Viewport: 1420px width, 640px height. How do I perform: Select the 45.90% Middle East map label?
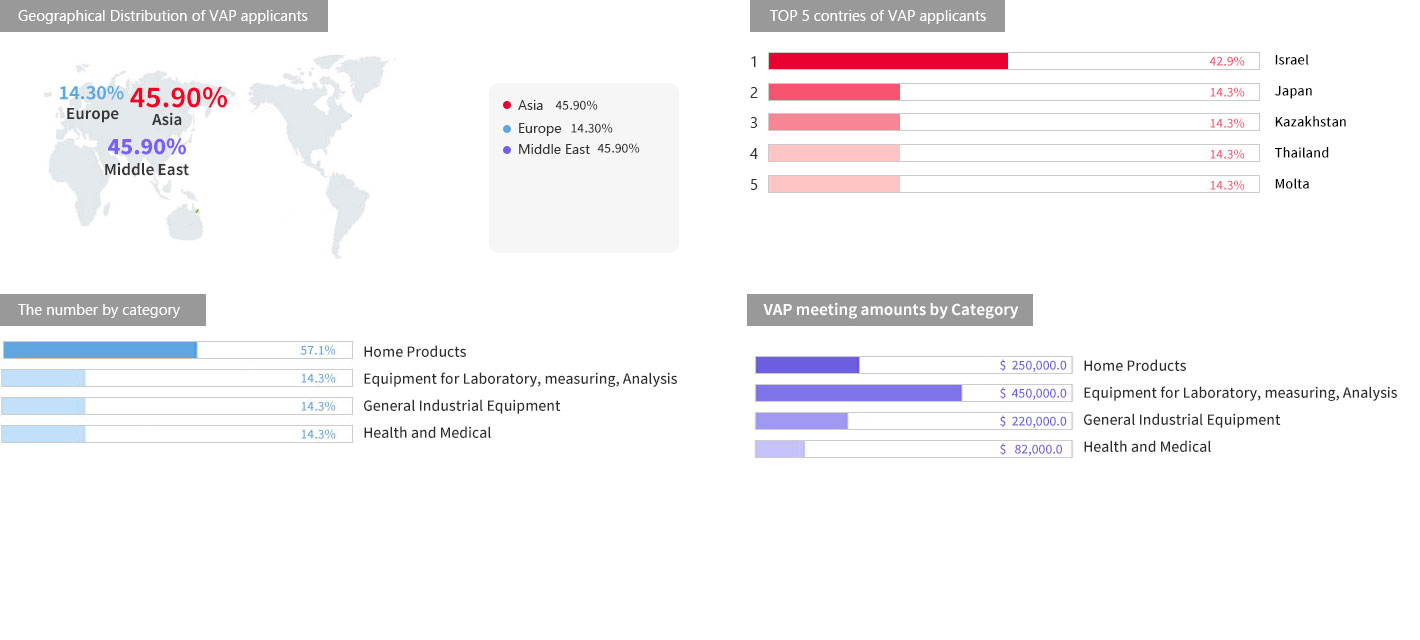(147, 148)
